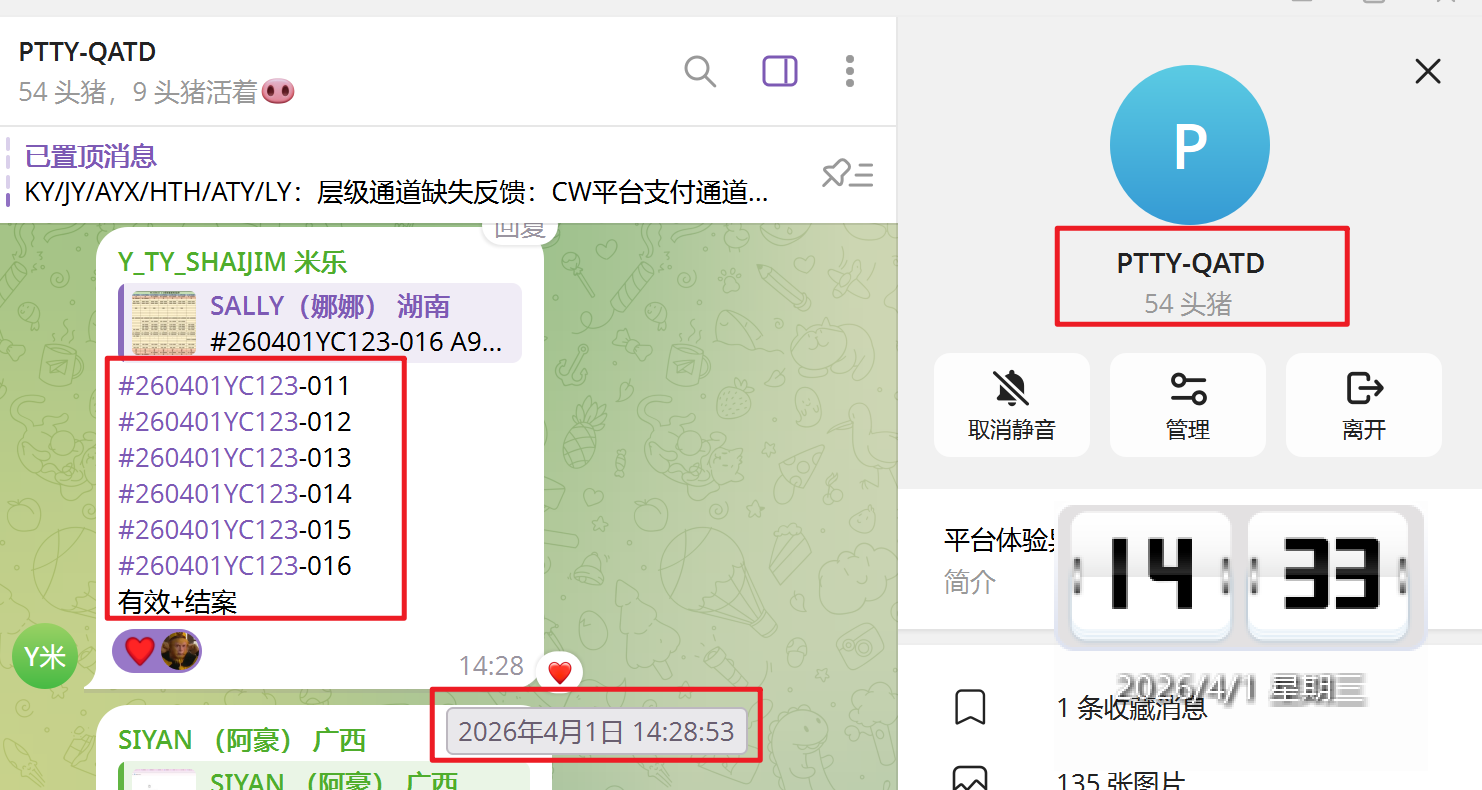Screen dimensions: 1482x790
Task: Open the pinned messages list icon
Action: point(848,174)
